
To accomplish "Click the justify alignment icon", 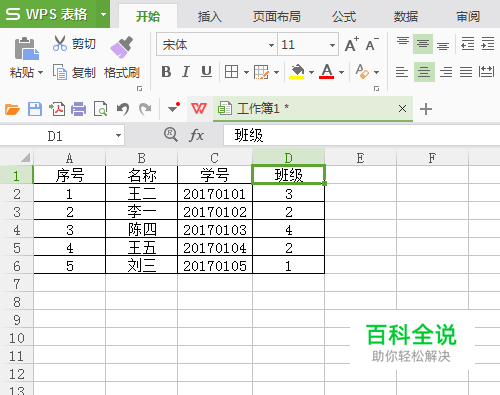I will [x=466, y=72].
